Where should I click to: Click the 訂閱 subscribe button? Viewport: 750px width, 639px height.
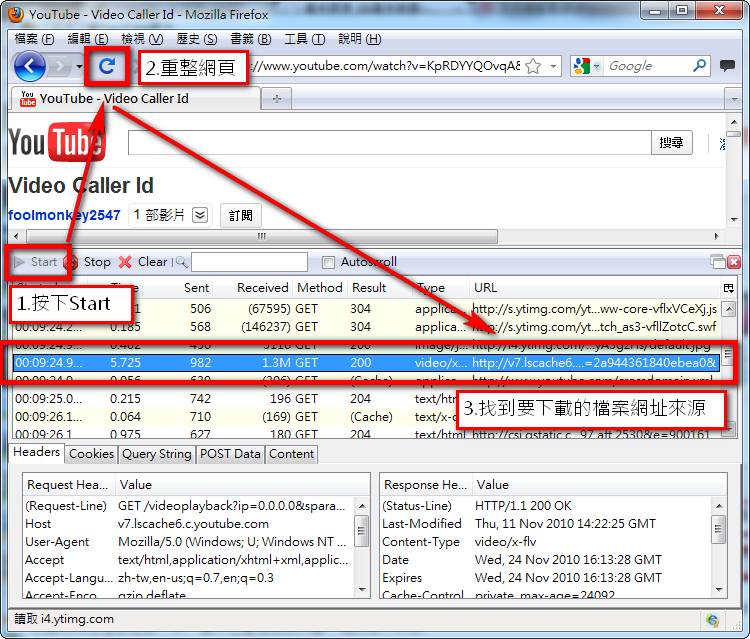point(241,216)
